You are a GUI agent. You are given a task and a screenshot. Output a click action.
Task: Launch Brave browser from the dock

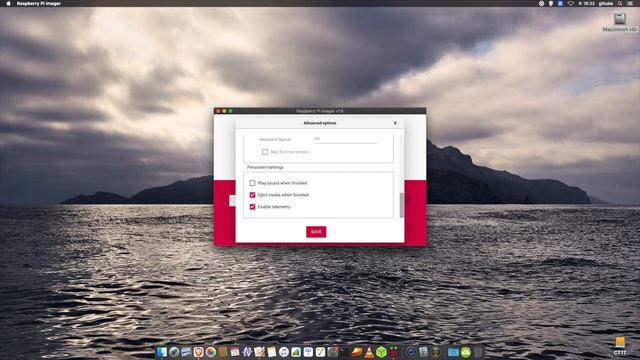(x=199, y=352)
